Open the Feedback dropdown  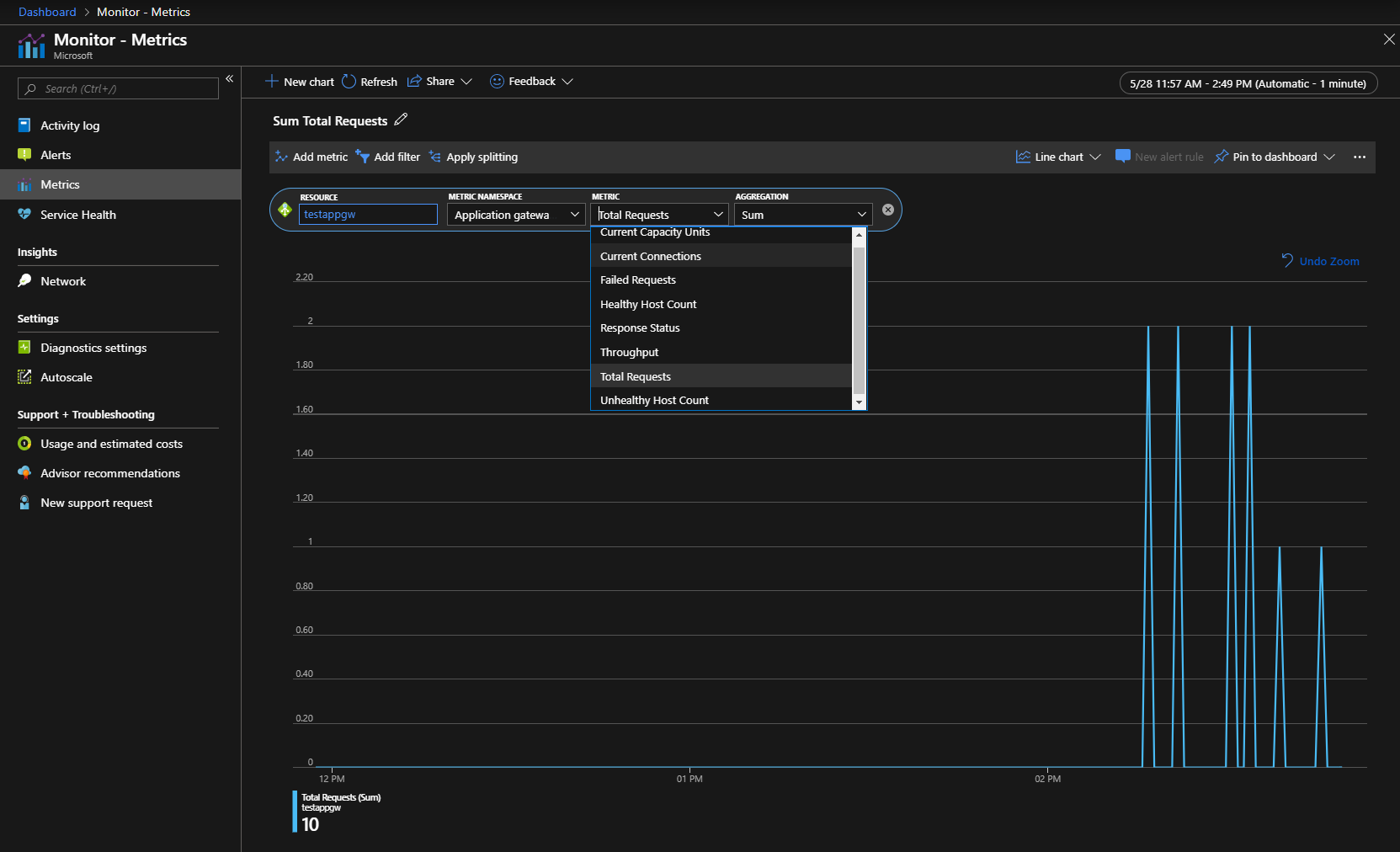click(531, 82)
